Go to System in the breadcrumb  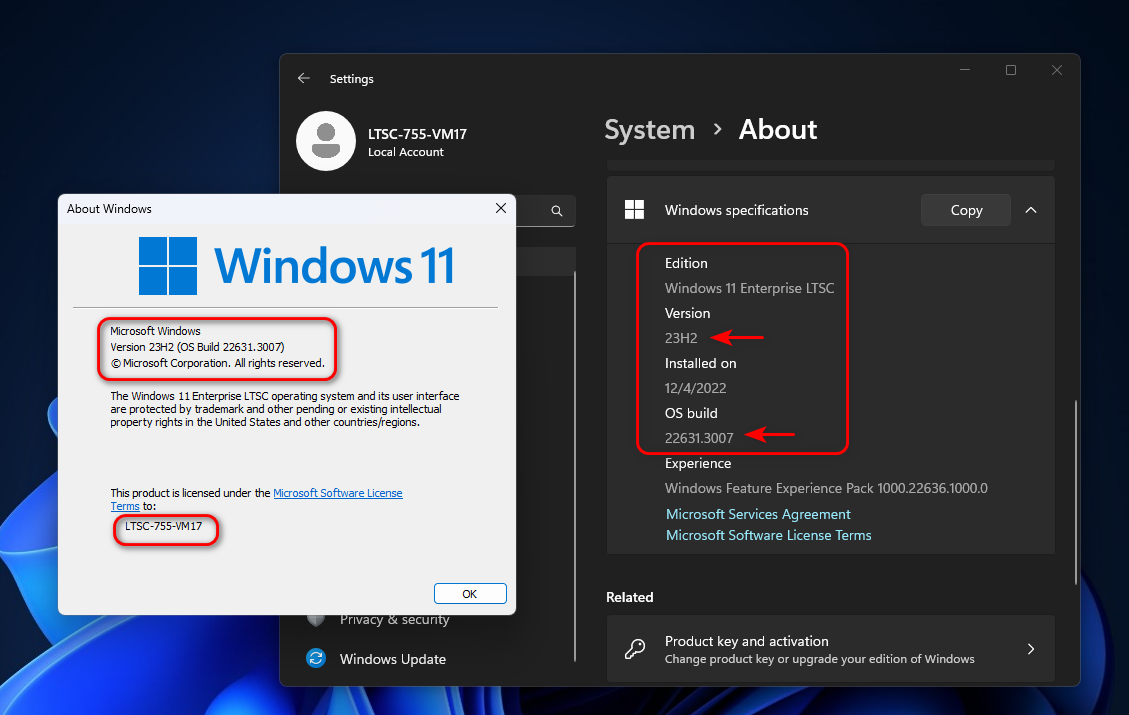(x=649, y=130)
